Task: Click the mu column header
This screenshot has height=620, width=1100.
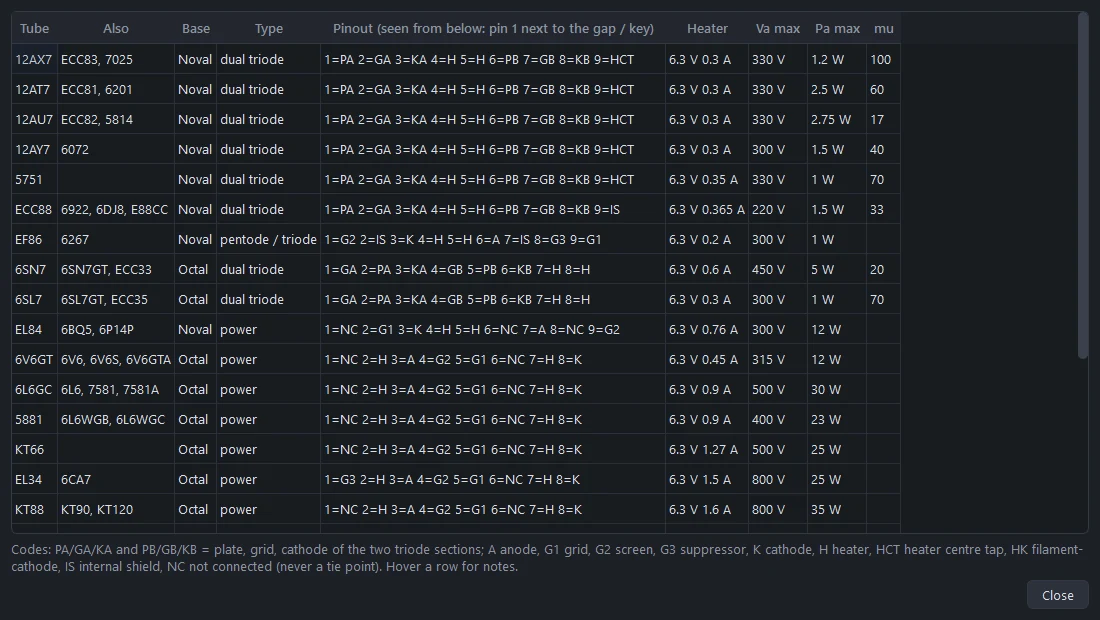Action: tap(884, 29)
